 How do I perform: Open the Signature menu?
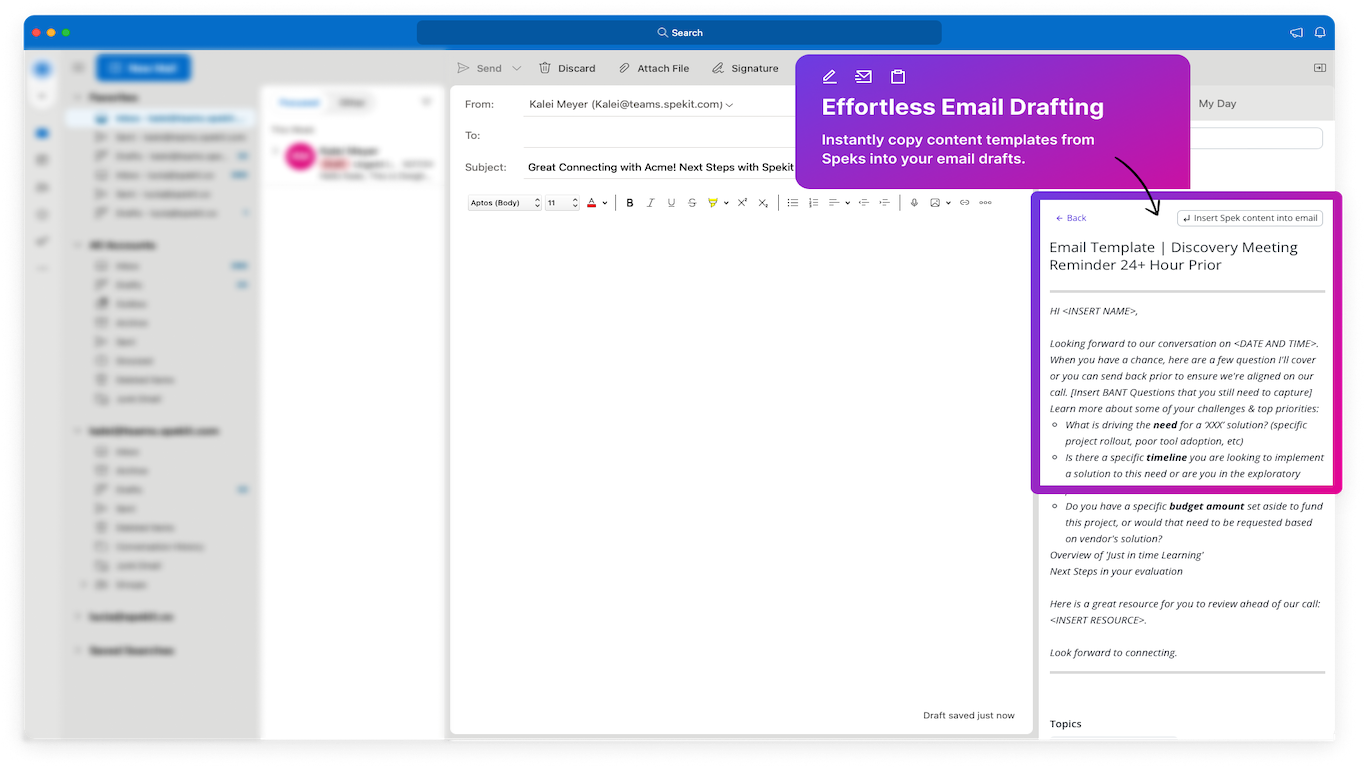pyautogui.click(x=745, y=68)
